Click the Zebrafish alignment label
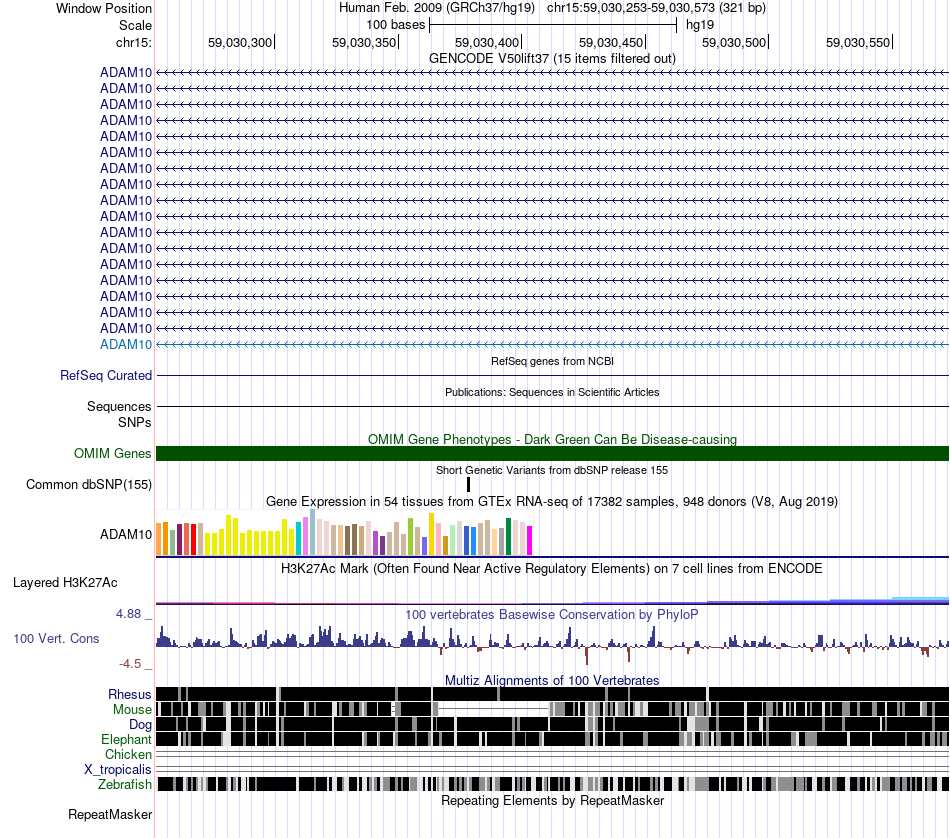This screenshot has width=950, height=838. [125, 785]
